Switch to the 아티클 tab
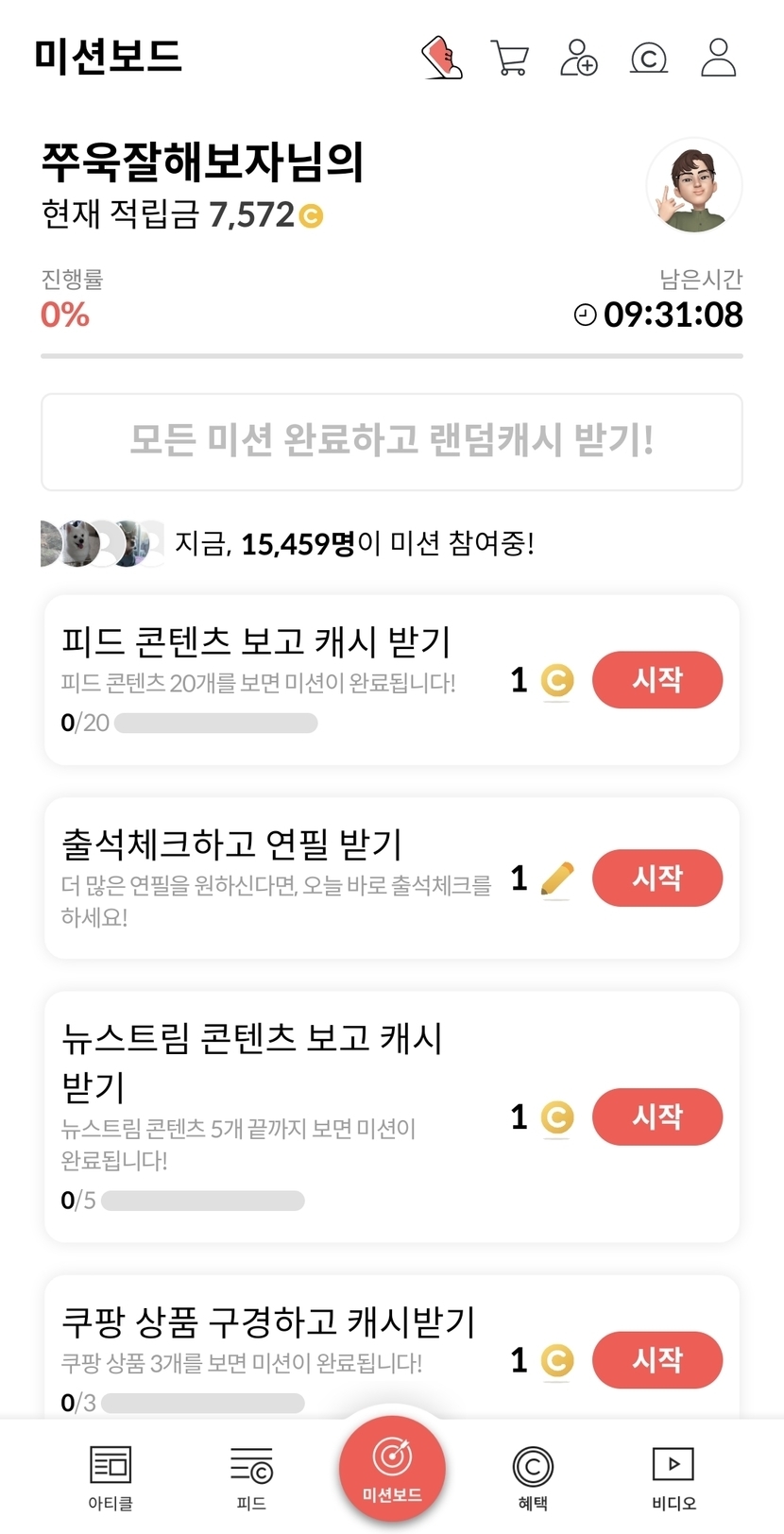 coord(111,1477)
